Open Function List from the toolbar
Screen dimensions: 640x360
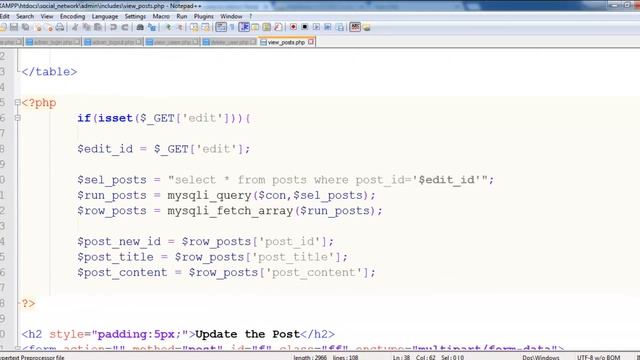tap(278, 27)
